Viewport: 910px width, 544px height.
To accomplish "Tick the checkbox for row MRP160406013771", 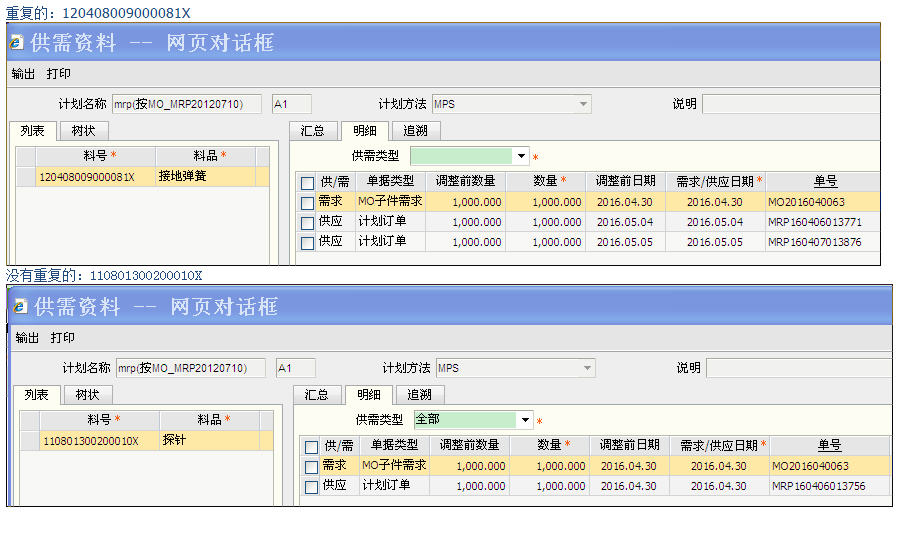I will coord(307,222).
